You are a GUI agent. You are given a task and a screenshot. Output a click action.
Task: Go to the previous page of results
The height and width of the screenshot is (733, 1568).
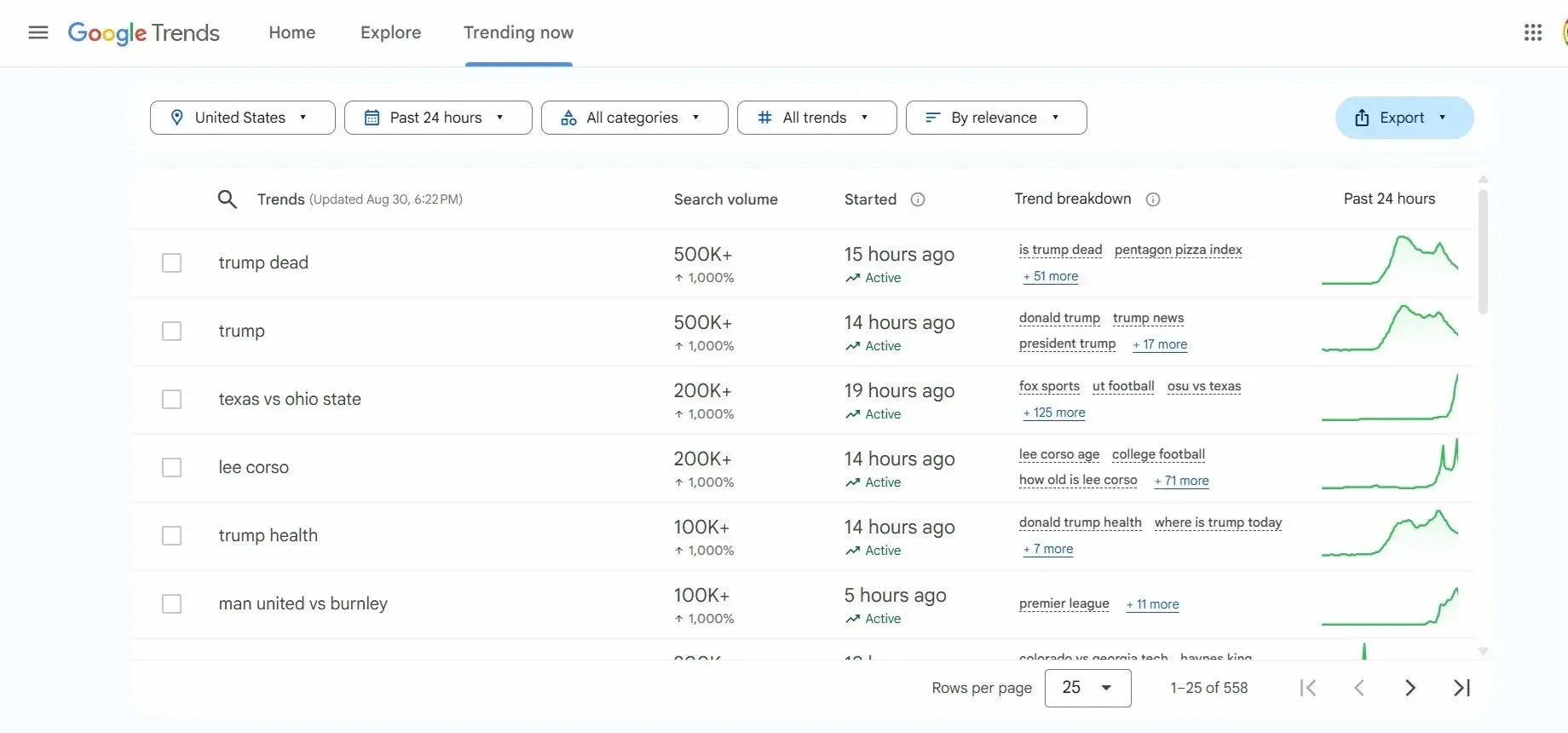(1359, 688)
